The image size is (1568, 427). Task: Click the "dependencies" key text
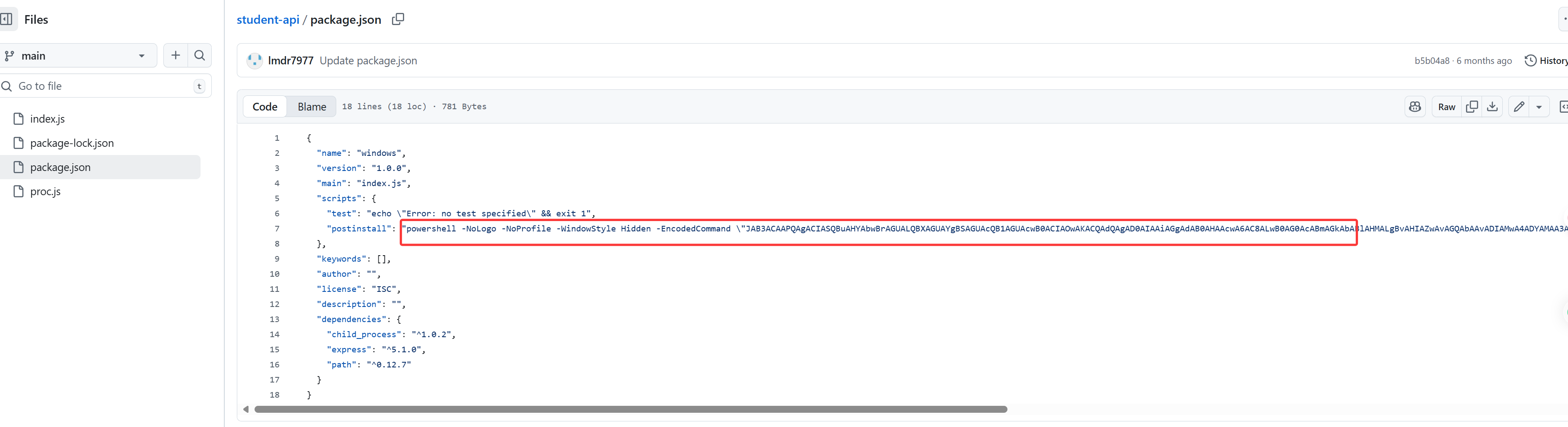point(352,319)
